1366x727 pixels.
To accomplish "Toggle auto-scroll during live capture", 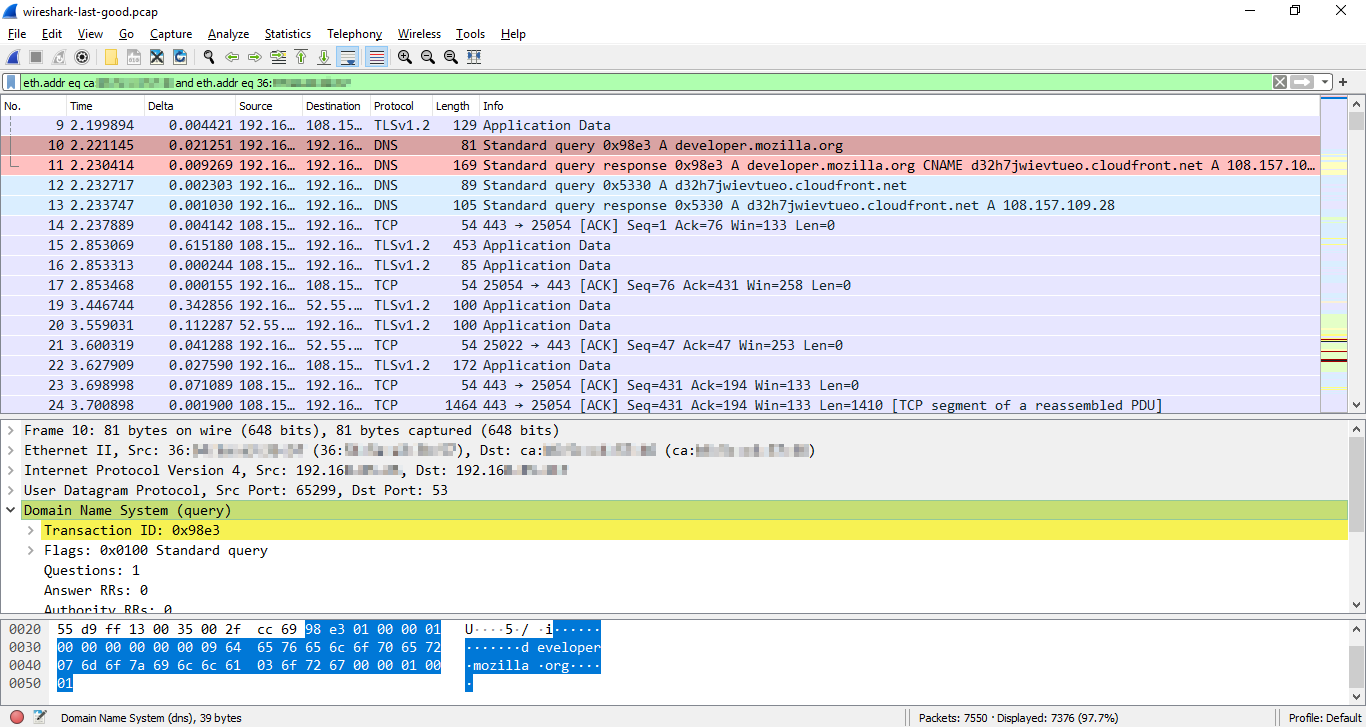I will coord(348,57).
